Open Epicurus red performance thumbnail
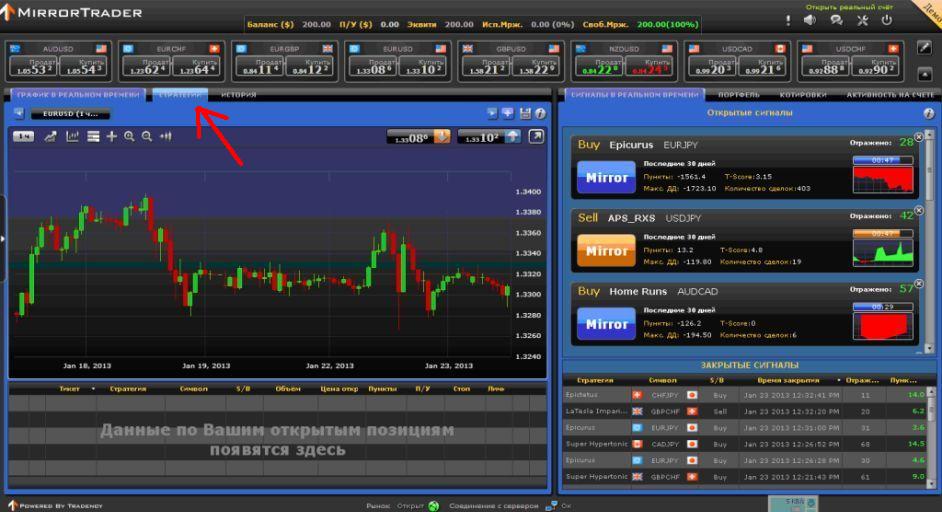The image size is (942, 512). click(x=883, y=179)
